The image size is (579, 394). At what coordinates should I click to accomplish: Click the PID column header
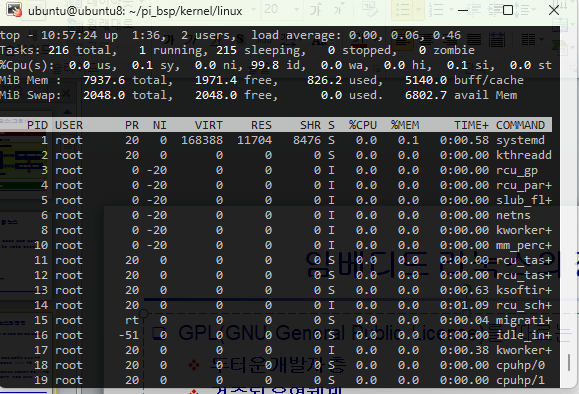[x=38, y=125]
